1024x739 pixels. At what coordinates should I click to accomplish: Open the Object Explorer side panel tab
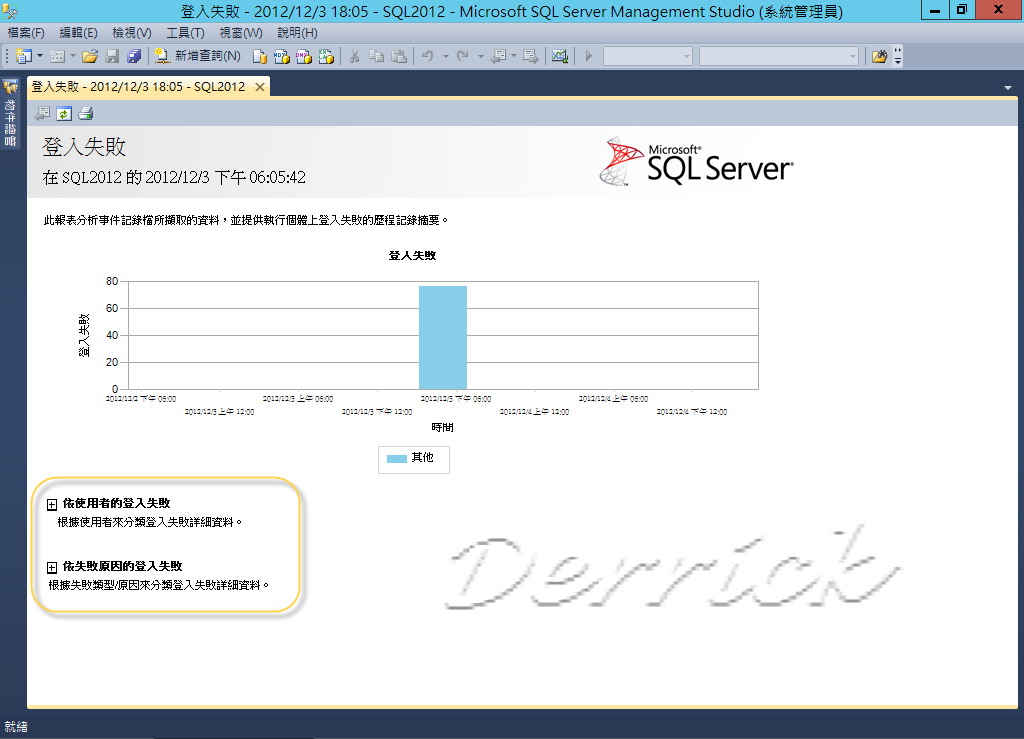pos(10,113)
